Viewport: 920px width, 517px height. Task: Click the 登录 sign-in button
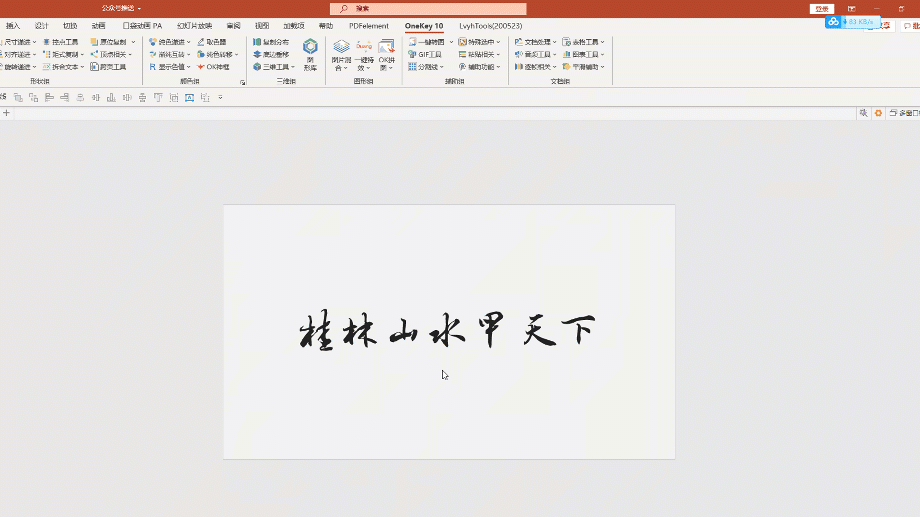point(821,9)
